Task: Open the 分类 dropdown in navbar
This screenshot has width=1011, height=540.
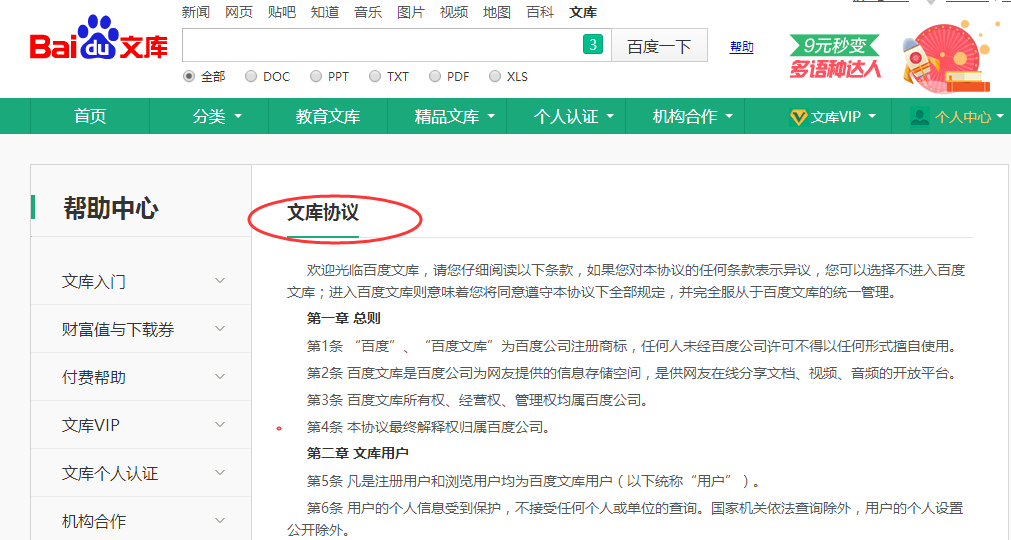Action: point(217,117)
